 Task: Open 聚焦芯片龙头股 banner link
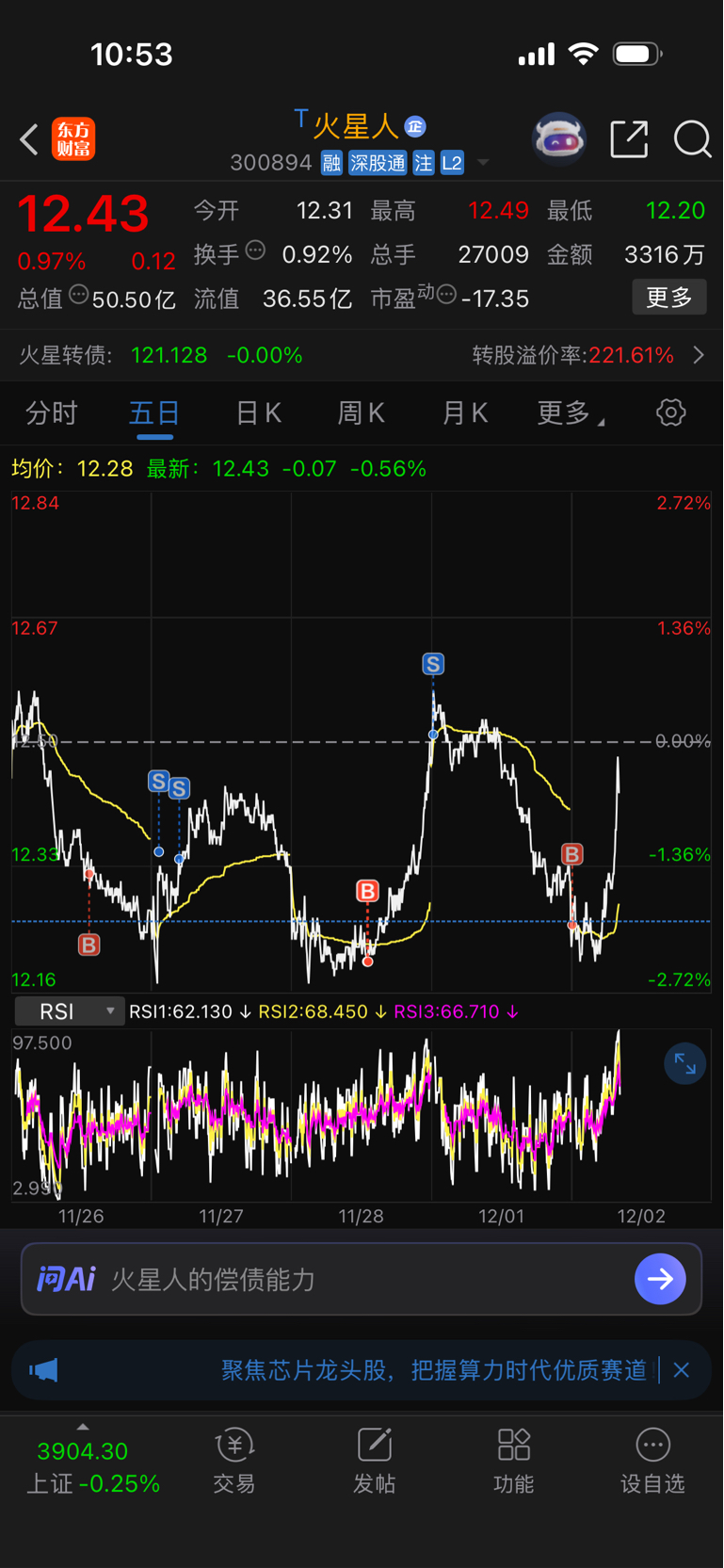(434, 1369)
